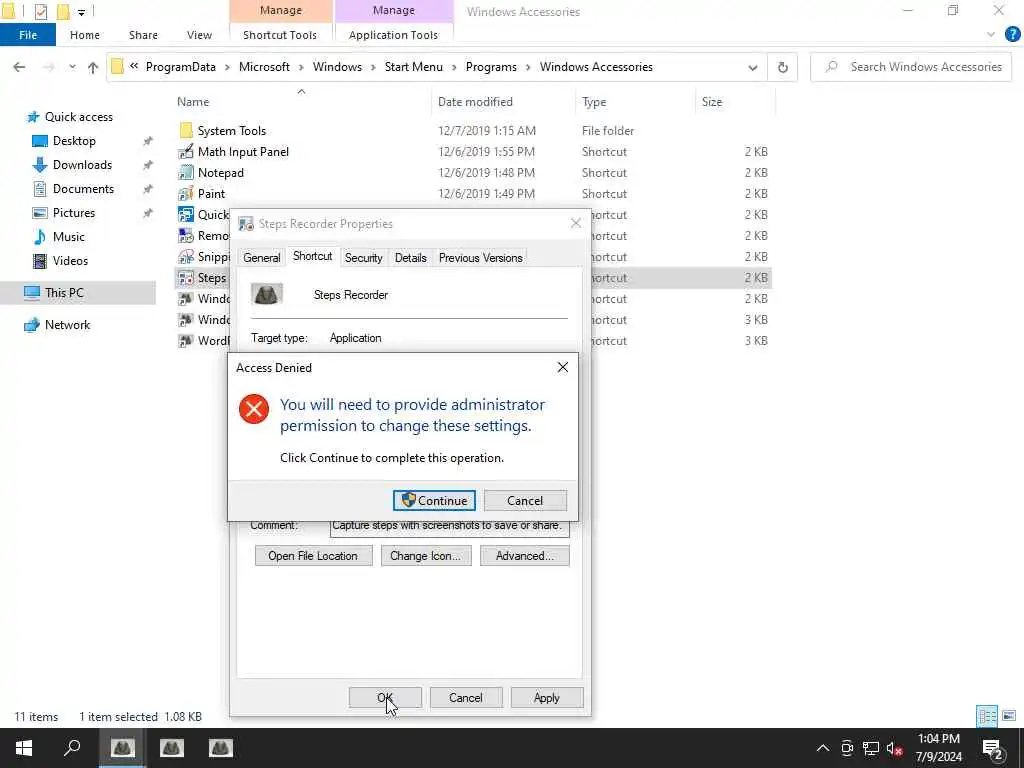Select the Math Input Panel shortcut

click(243, 152)
